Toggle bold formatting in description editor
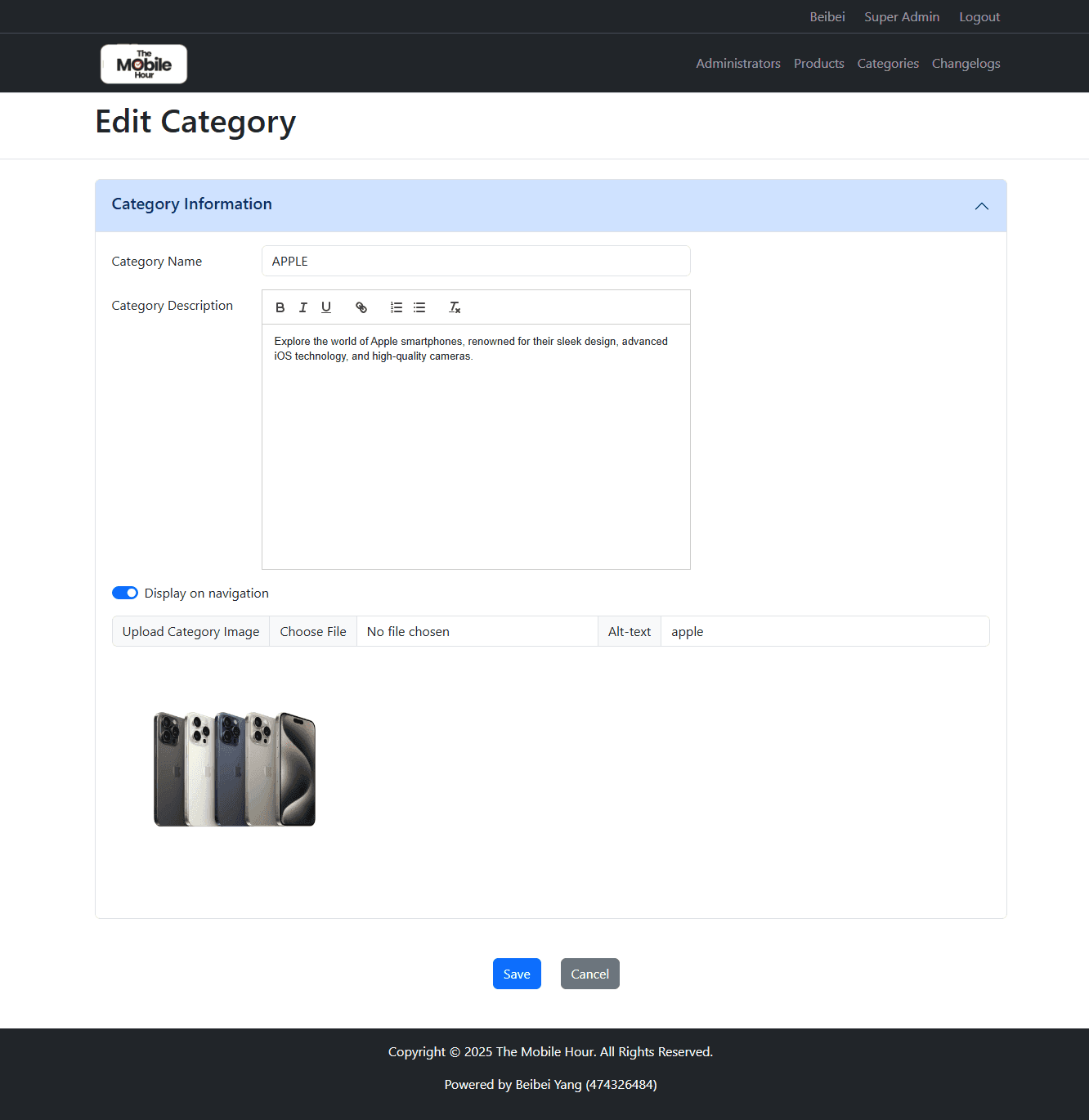This screenshot has width=1089, height=1120. [280, 307]
